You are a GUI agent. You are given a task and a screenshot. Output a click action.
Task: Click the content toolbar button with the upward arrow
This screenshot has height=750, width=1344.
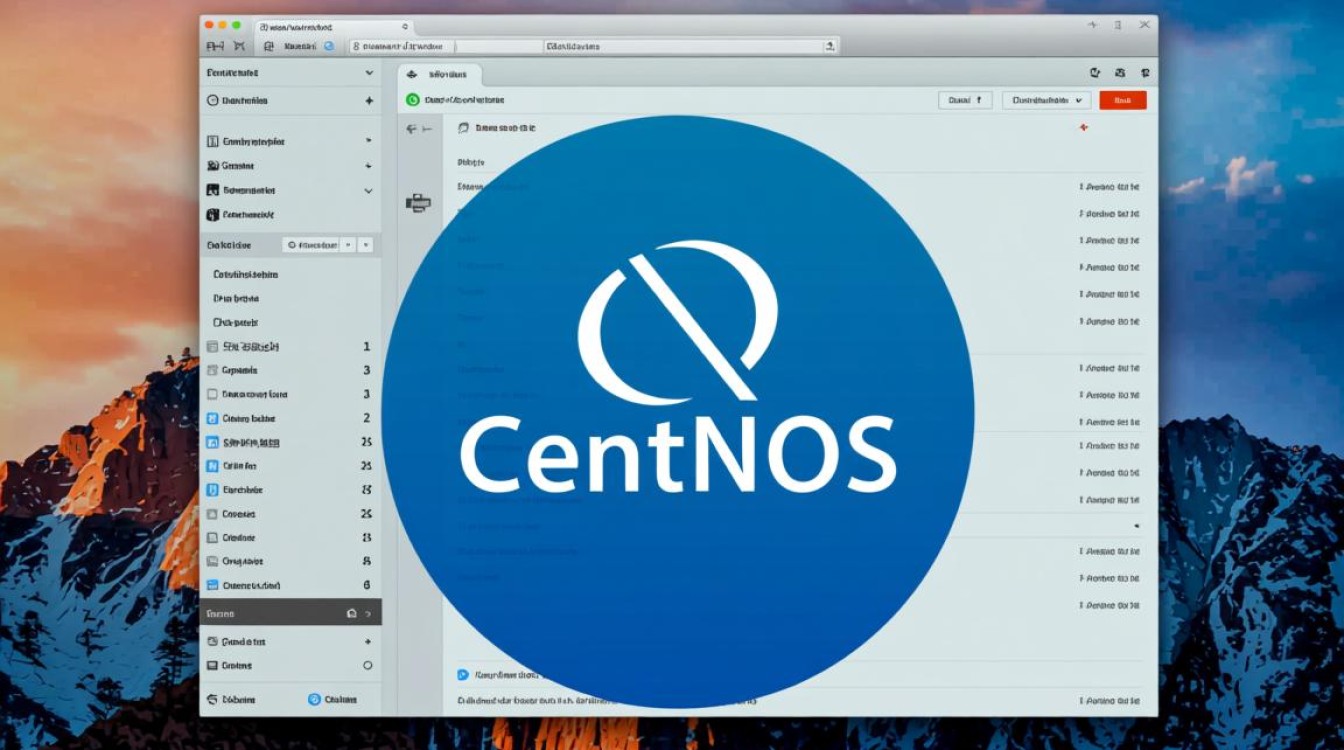point(964,100)
